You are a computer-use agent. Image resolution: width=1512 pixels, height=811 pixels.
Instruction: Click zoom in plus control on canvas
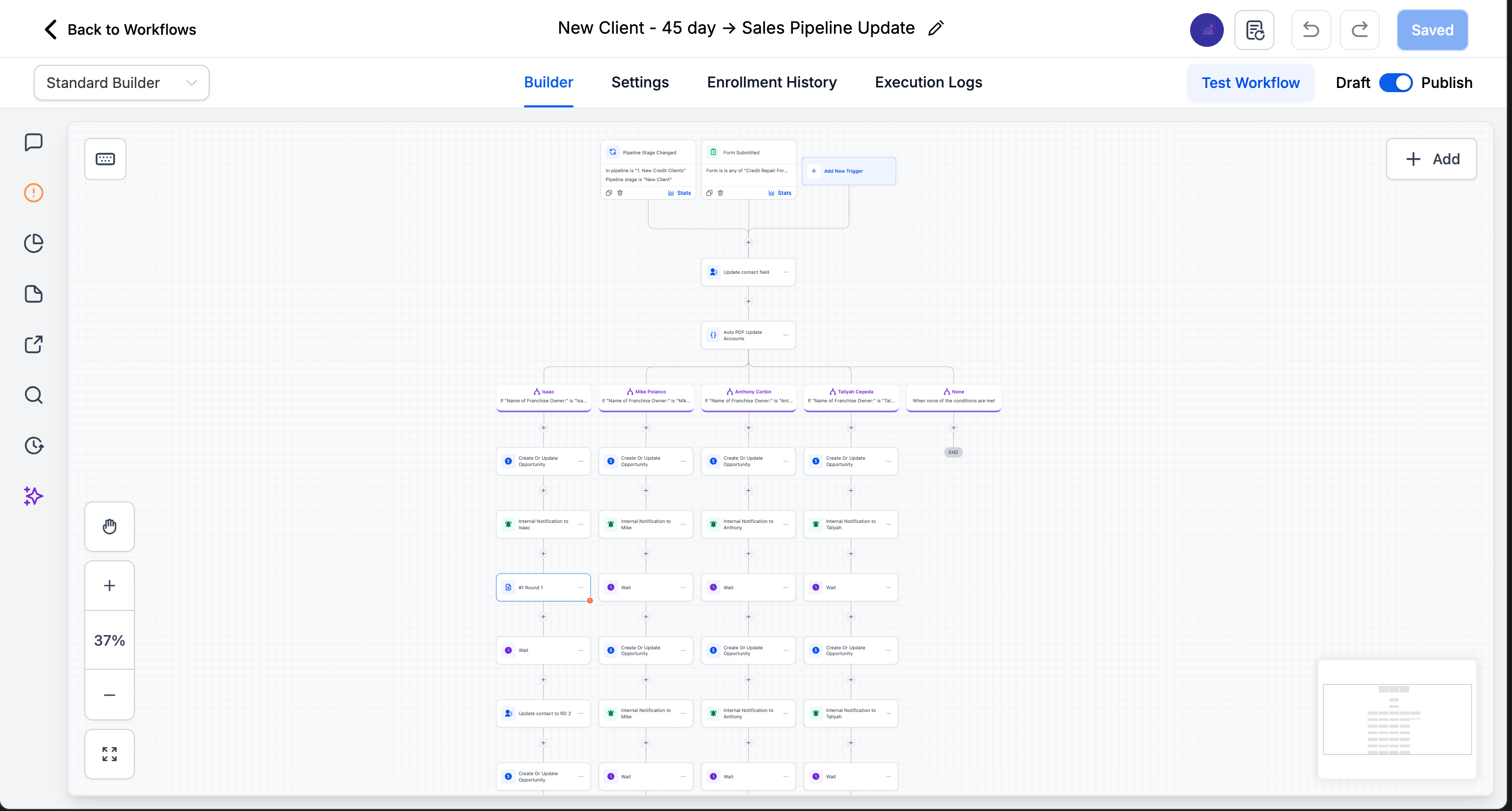point(109,585)
